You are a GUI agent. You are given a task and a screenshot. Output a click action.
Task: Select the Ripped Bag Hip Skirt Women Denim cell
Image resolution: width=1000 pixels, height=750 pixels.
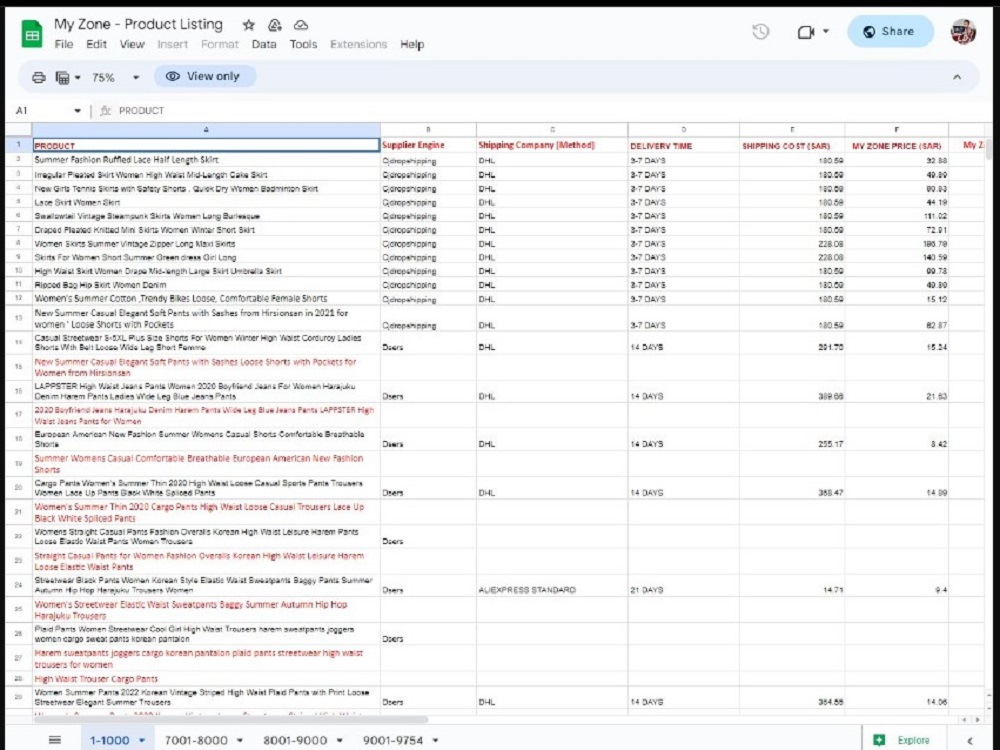[x=206, y=284]
